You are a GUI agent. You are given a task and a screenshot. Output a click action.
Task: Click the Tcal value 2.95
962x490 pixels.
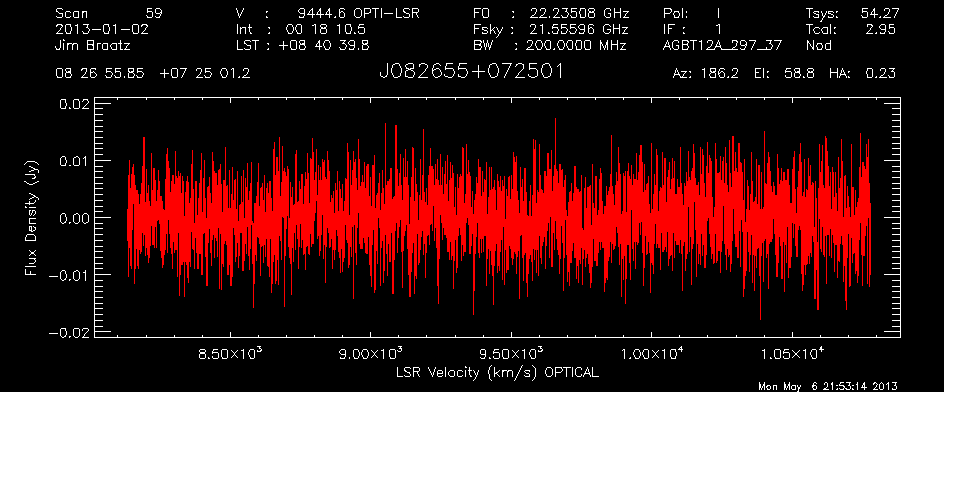(x=880, y=29)
